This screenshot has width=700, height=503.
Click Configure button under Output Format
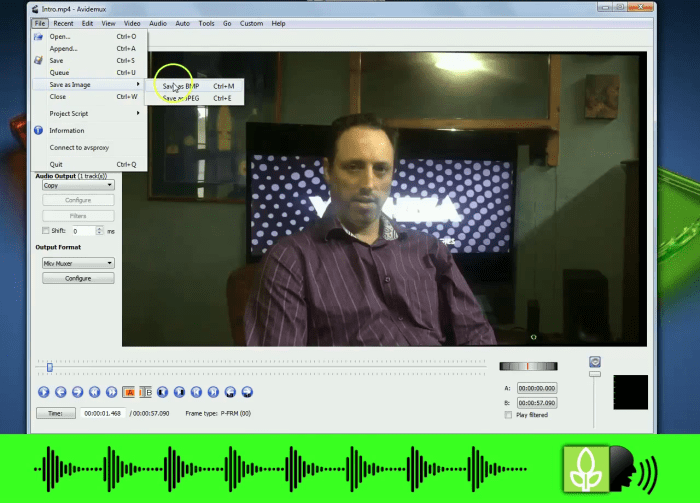78,278
